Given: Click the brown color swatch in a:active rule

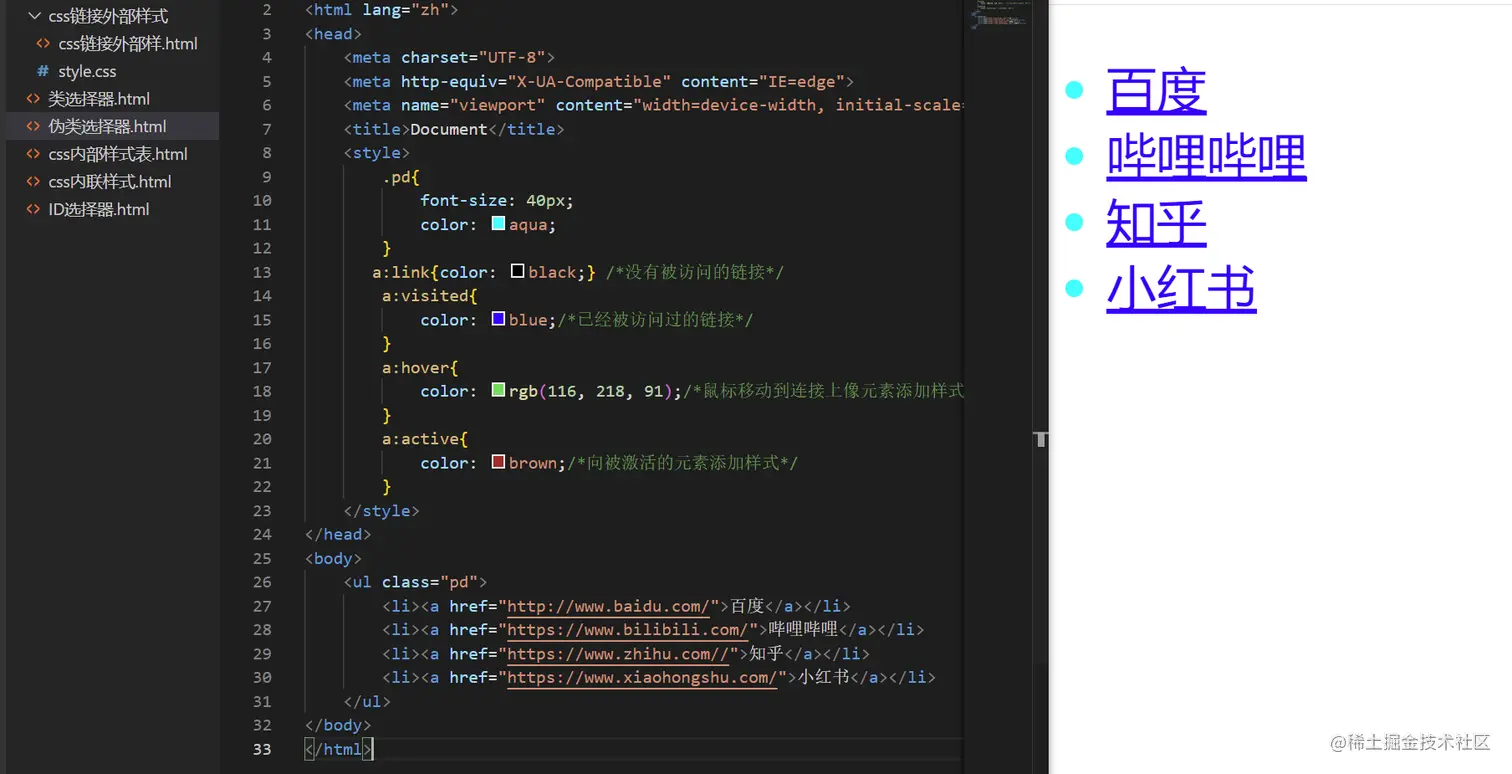Looking at the screenshot, I should [497, 462].
